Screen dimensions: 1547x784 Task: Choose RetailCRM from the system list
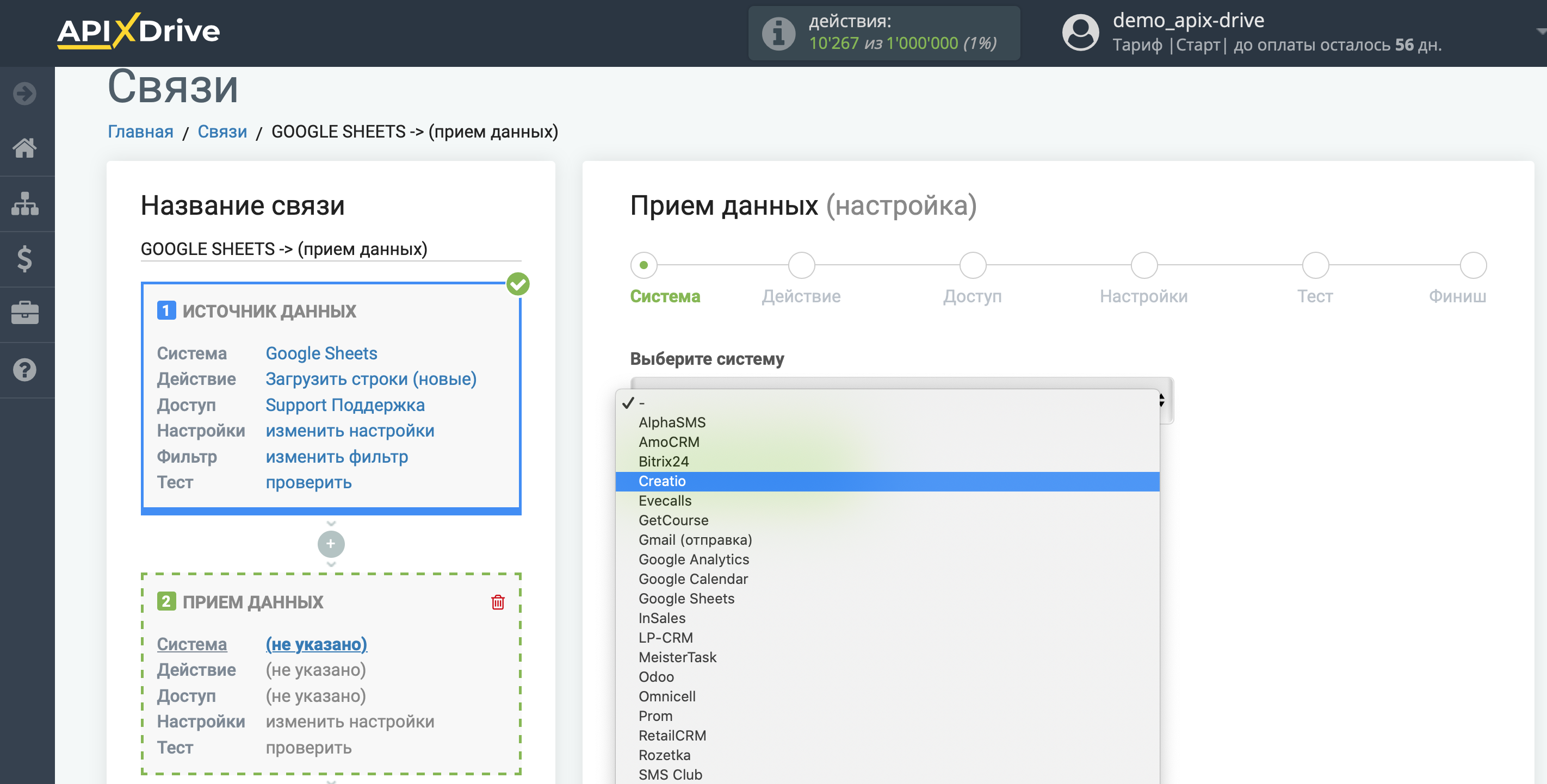887,736
